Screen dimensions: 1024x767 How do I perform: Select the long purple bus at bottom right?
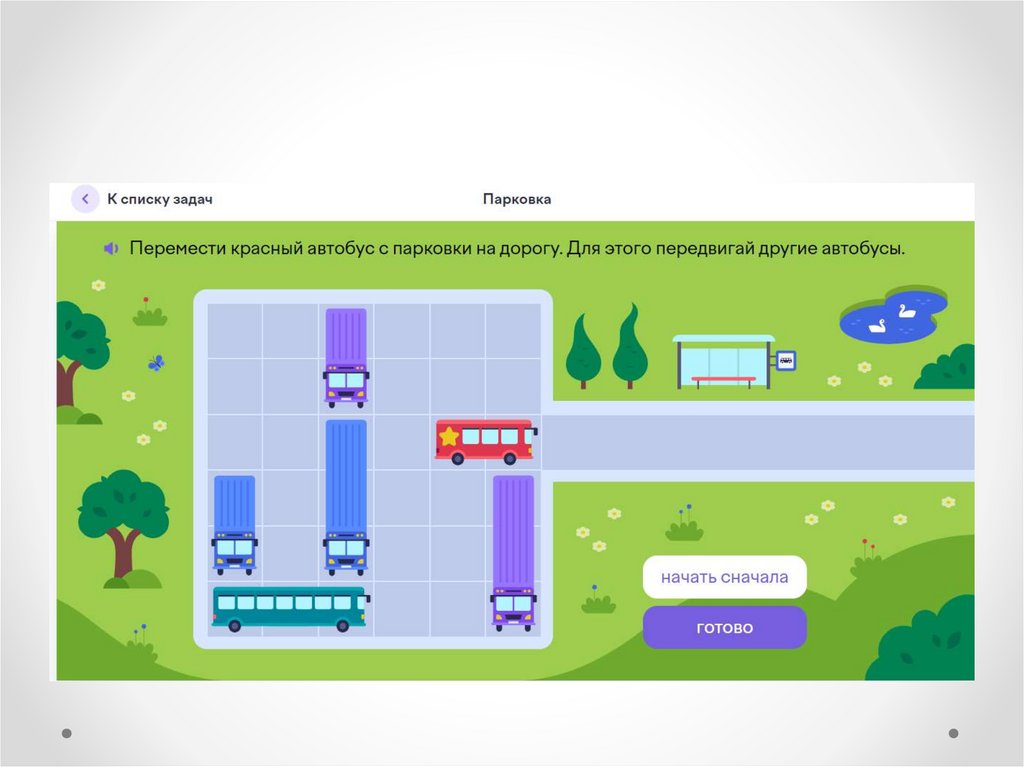tap(513, 553)
